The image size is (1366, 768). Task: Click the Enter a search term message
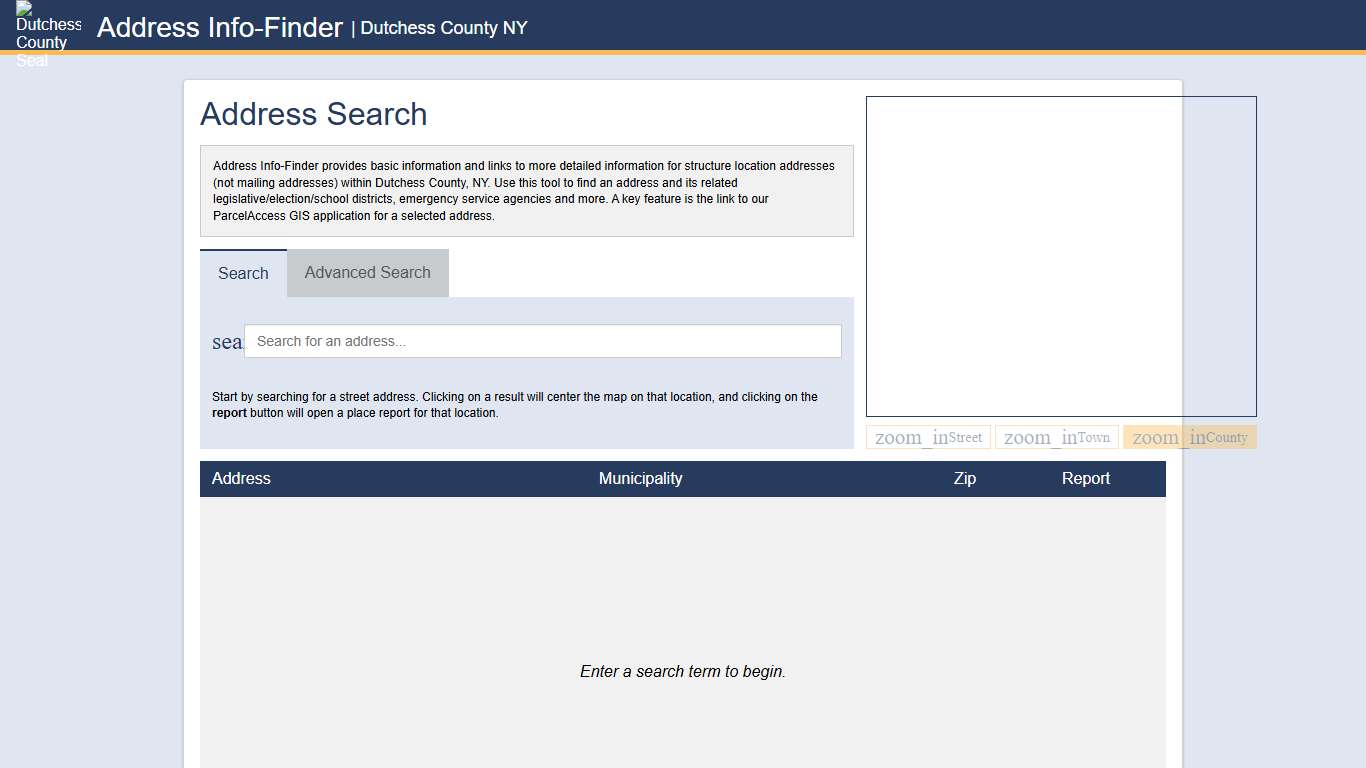point(683,671)
